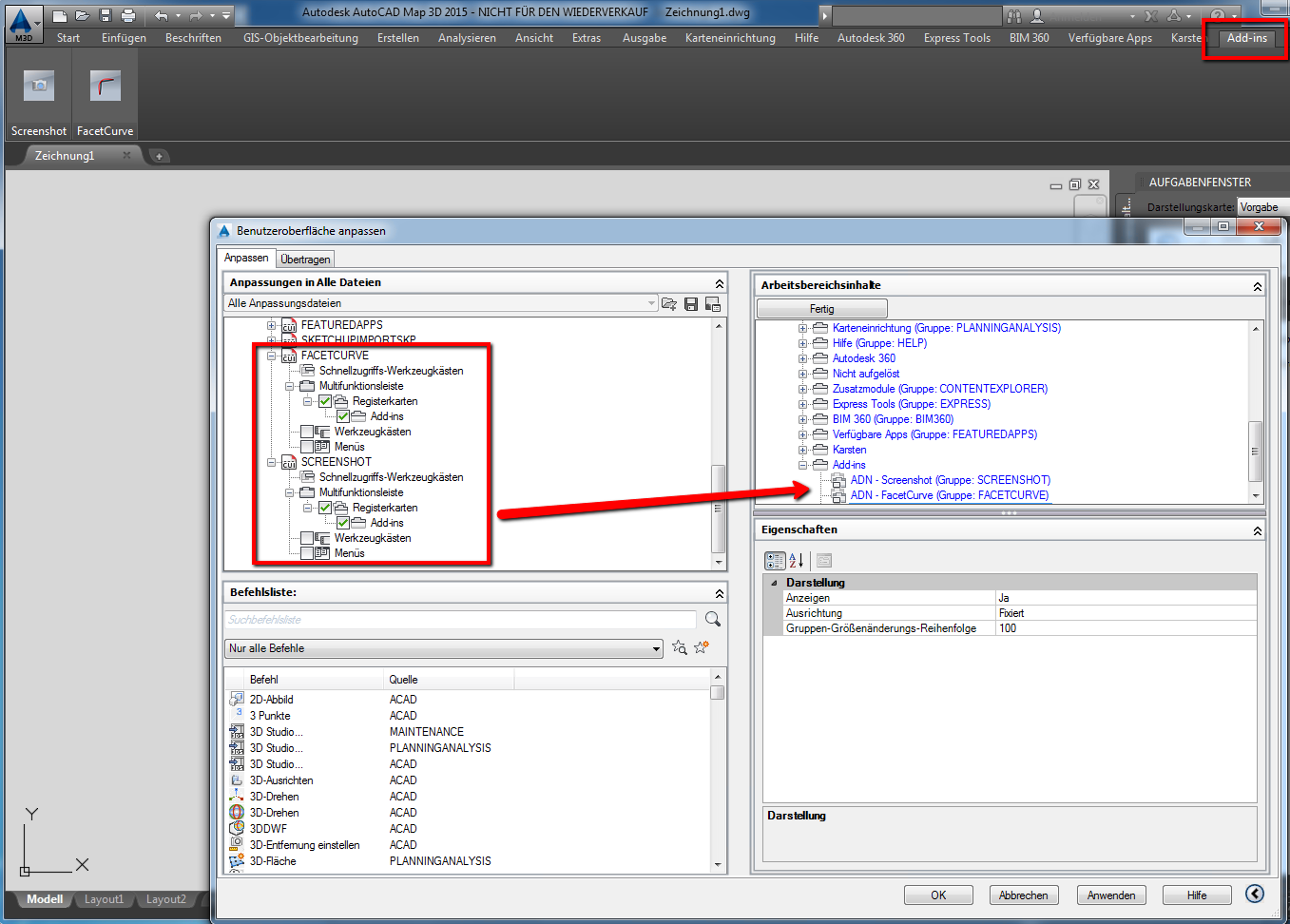The height and width of the screenshot is (924, 1290).
Task: Check Werkzeugkästen under FACETCURVE
Action: [x=307, y=432]
